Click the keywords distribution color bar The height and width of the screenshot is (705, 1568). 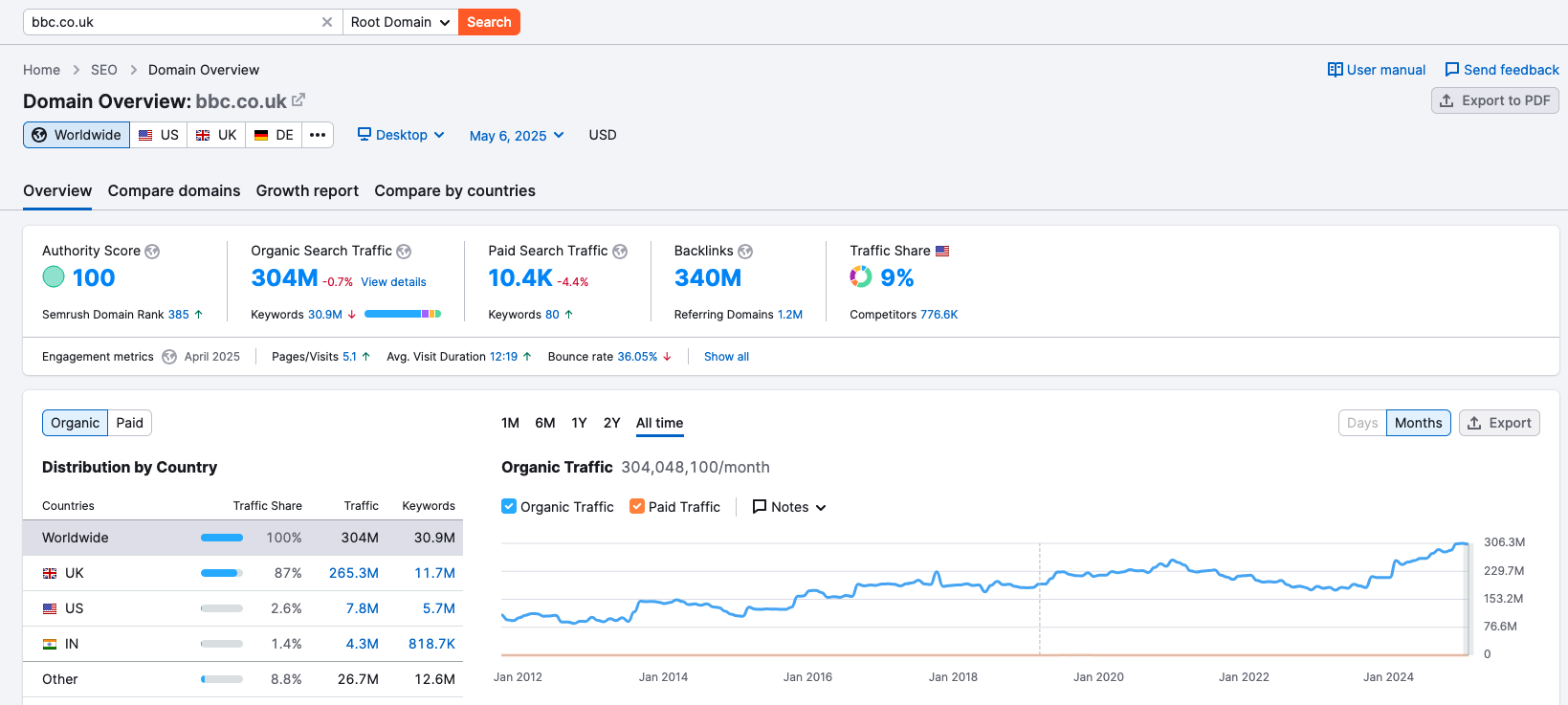coord(403,314)
